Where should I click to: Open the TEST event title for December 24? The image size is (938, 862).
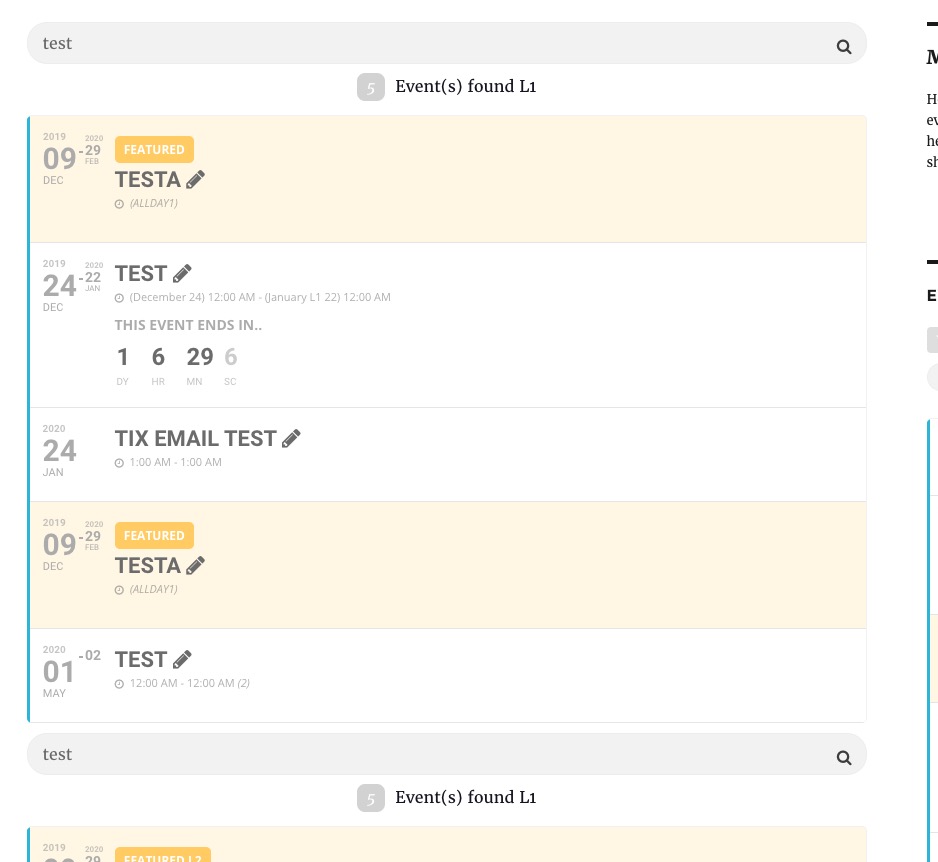141,274
